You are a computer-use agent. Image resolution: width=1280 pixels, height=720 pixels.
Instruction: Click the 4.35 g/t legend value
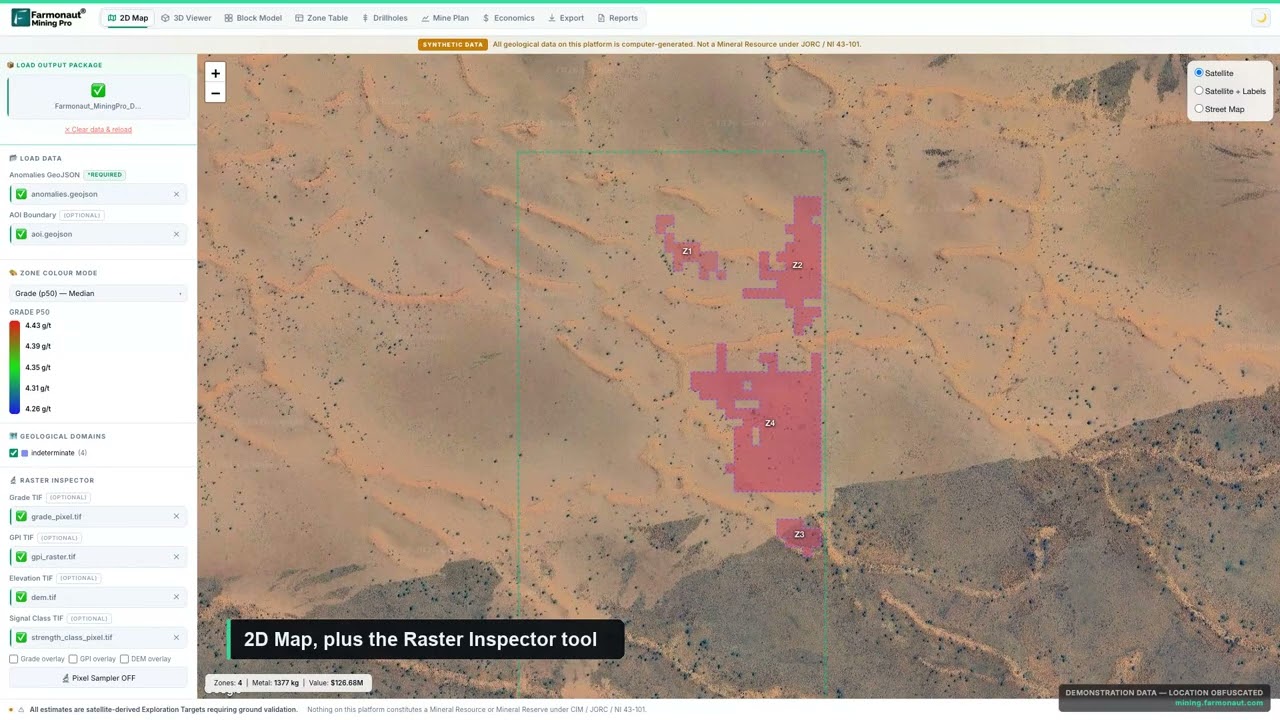coord(38,367)
